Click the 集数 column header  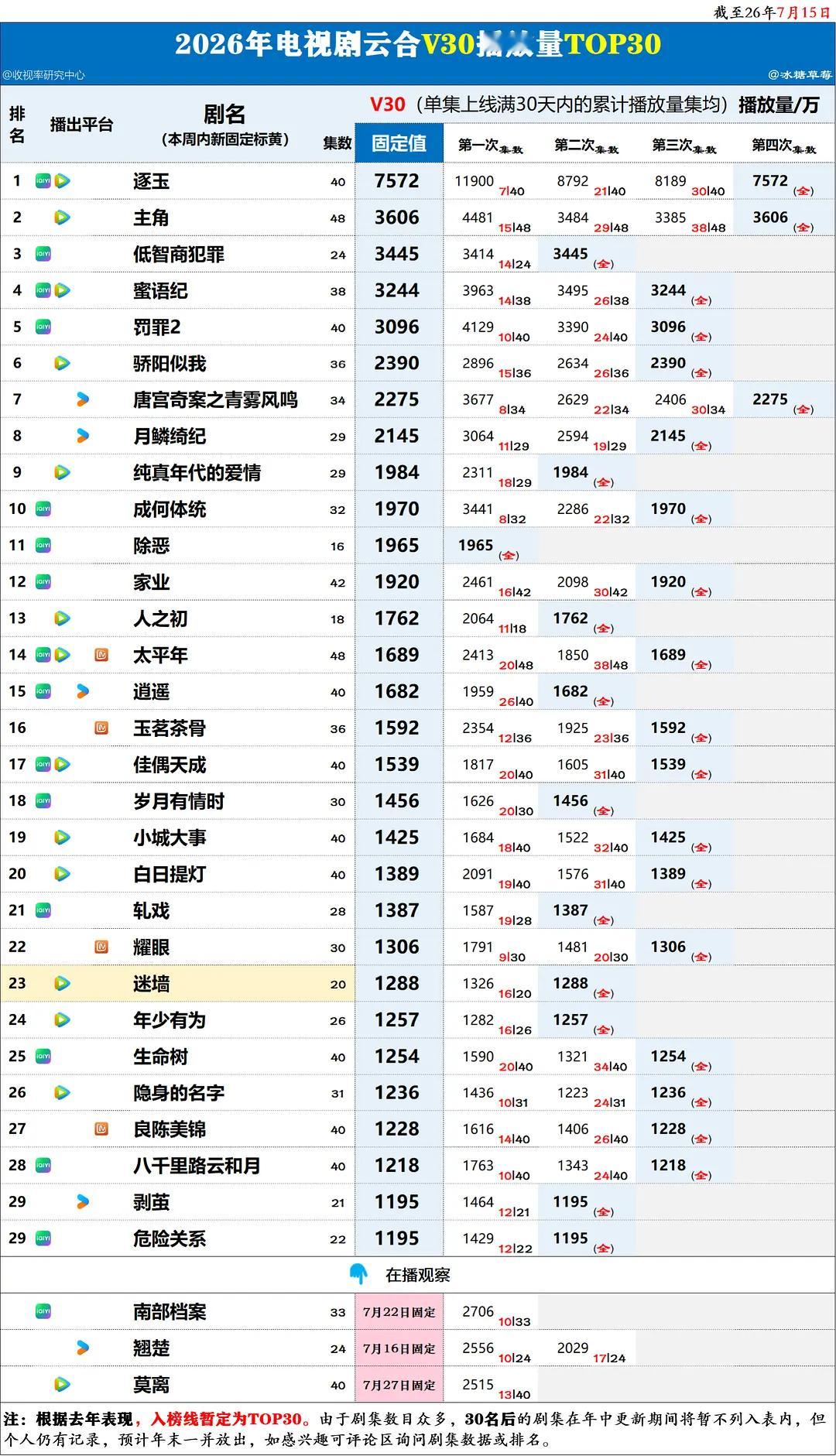tap(337, 143)
